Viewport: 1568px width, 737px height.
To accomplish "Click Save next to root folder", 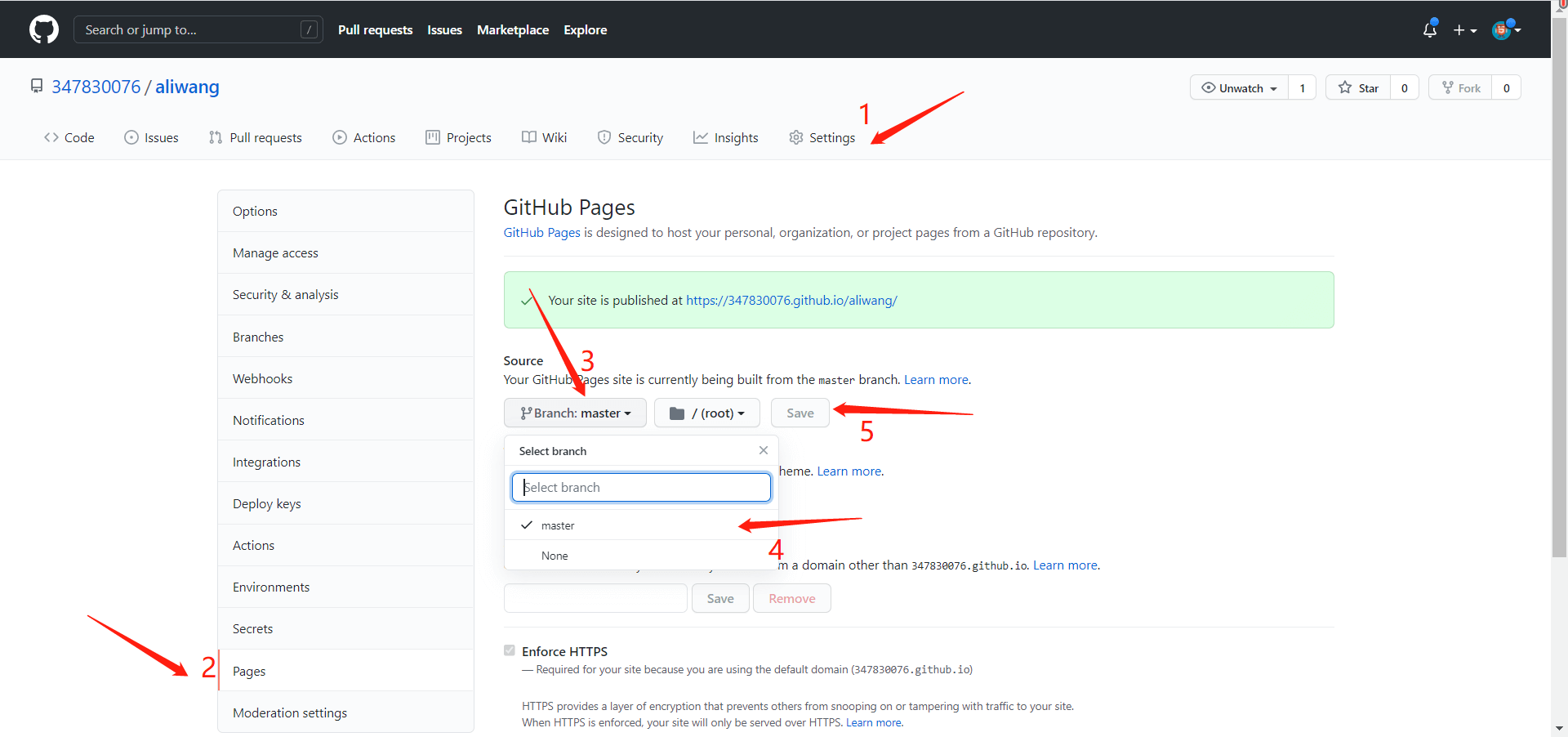I will 800,413.
